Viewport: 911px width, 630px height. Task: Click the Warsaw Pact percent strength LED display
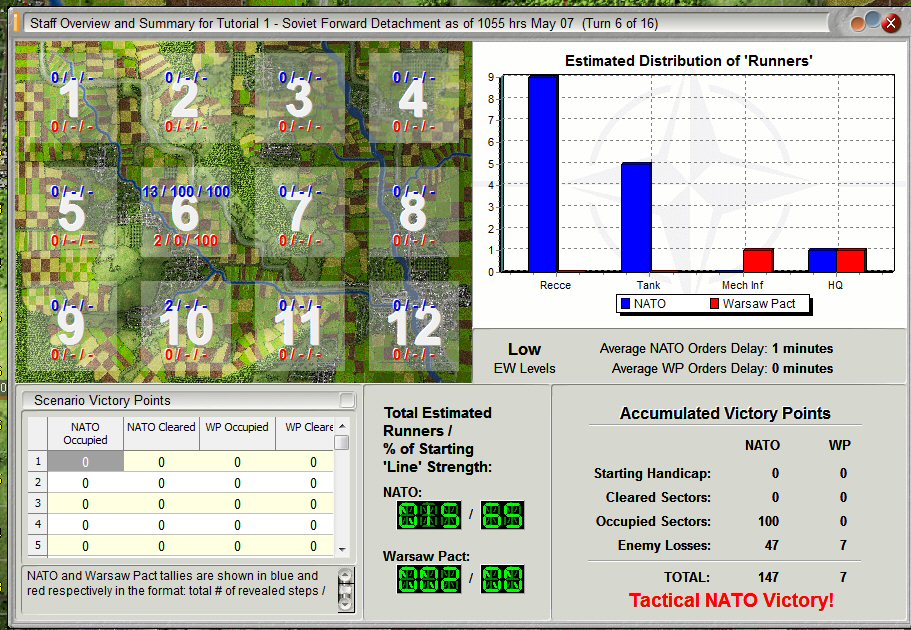coord(503,579)
